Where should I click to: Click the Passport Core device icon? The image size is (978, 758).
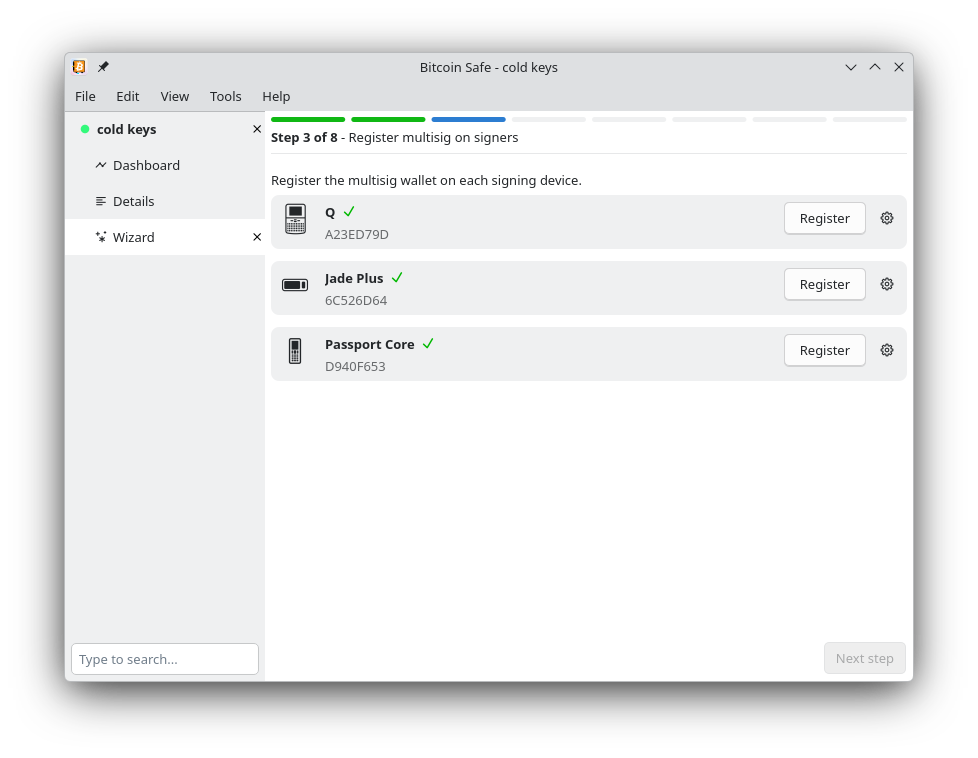tap(295, 351)
